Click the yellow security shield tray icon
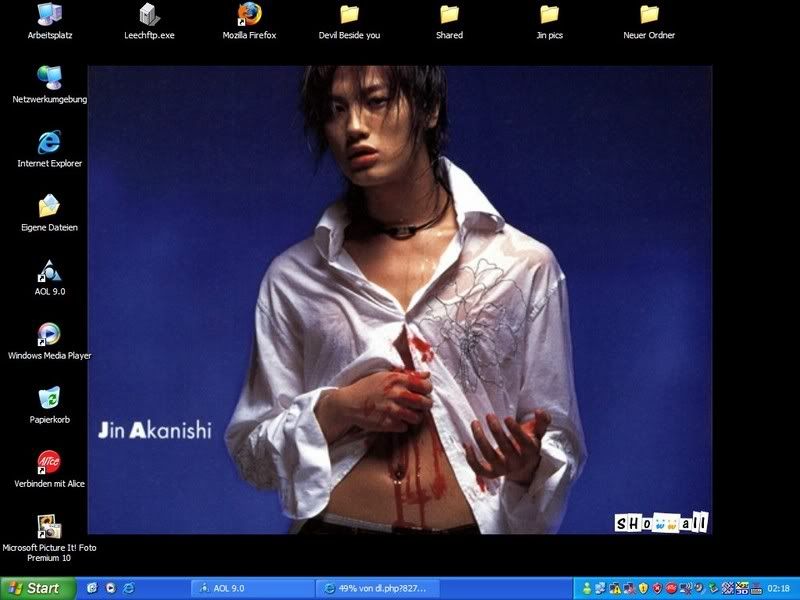 (643, 588)
